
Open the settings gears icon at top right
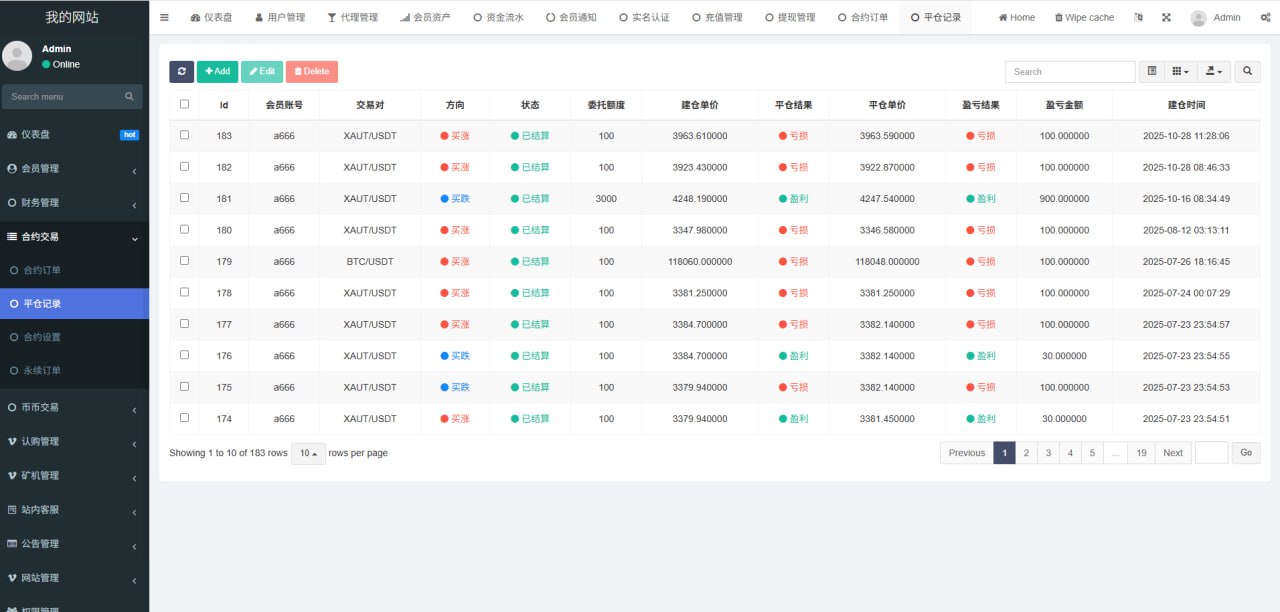click(1266, 17)
